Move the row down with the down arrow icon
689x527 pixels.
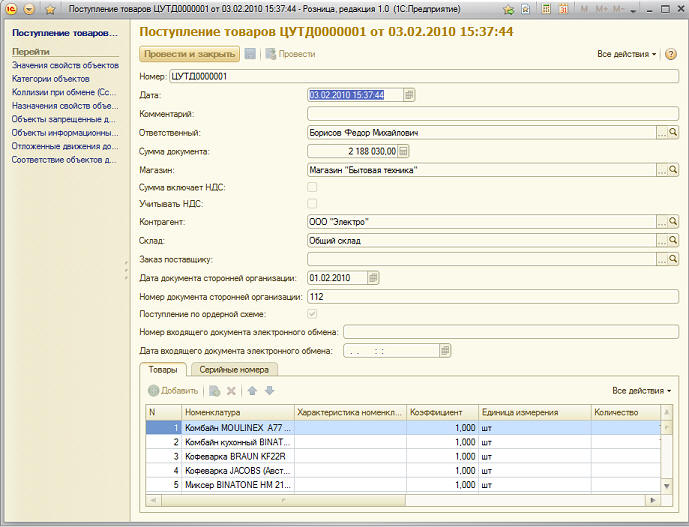click(x=269, y=390)
